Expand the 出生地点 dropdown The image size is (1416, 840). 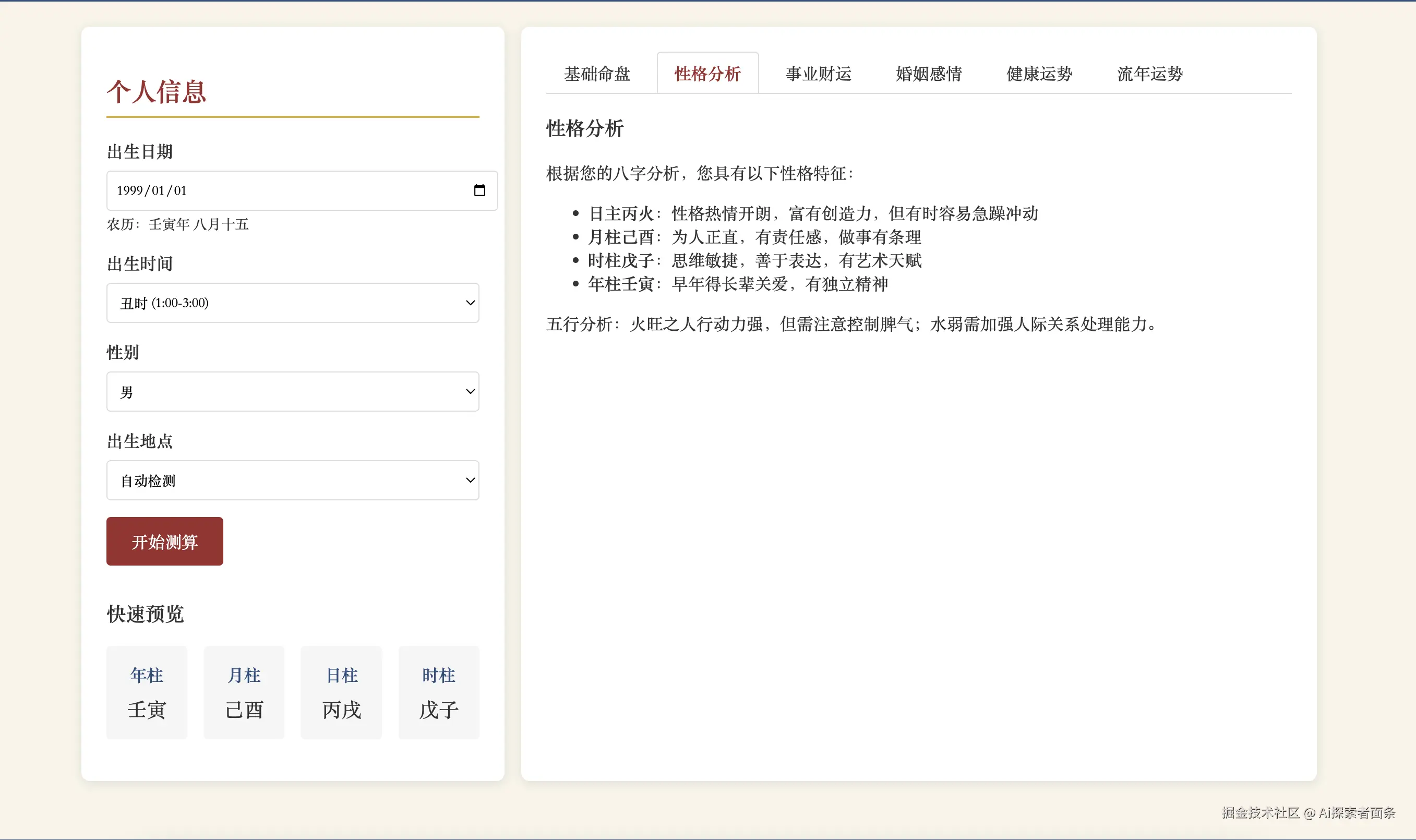point(293,481)
